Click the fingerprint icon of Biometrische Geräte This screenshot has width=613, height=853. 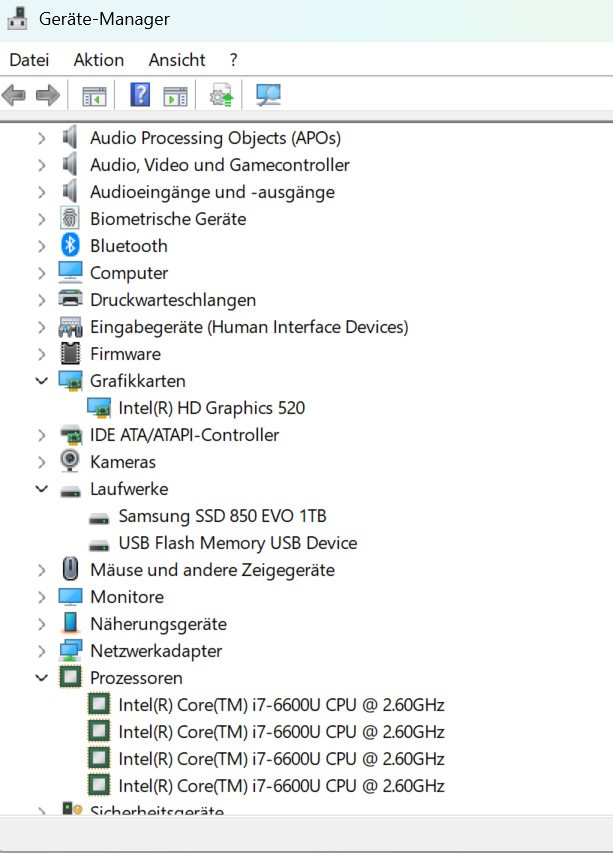(70, 219)
